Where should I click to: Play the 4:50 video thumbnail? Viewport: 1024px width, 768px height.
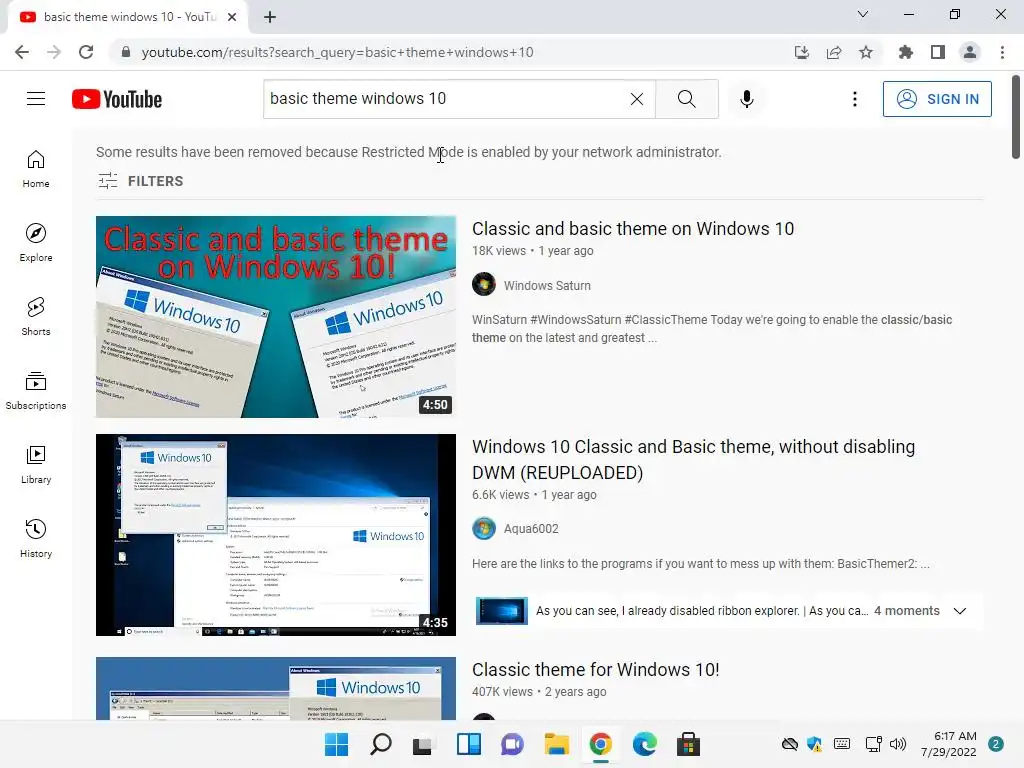pyautogui.click(x=276, y=317)
